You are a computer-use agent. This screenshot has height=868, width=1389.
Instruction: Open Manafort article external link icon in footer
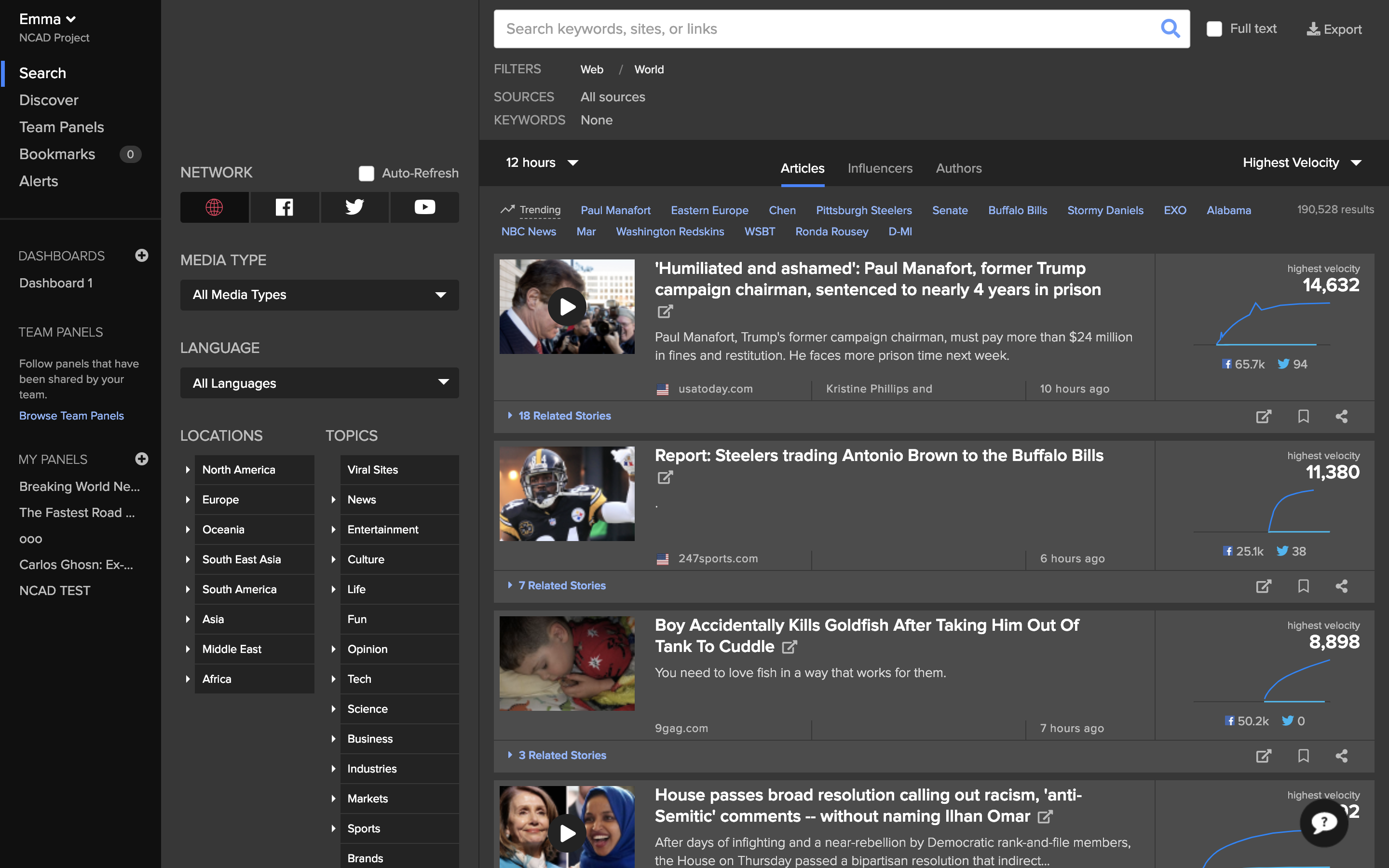pyautogui.click(x=1263, y=416)
